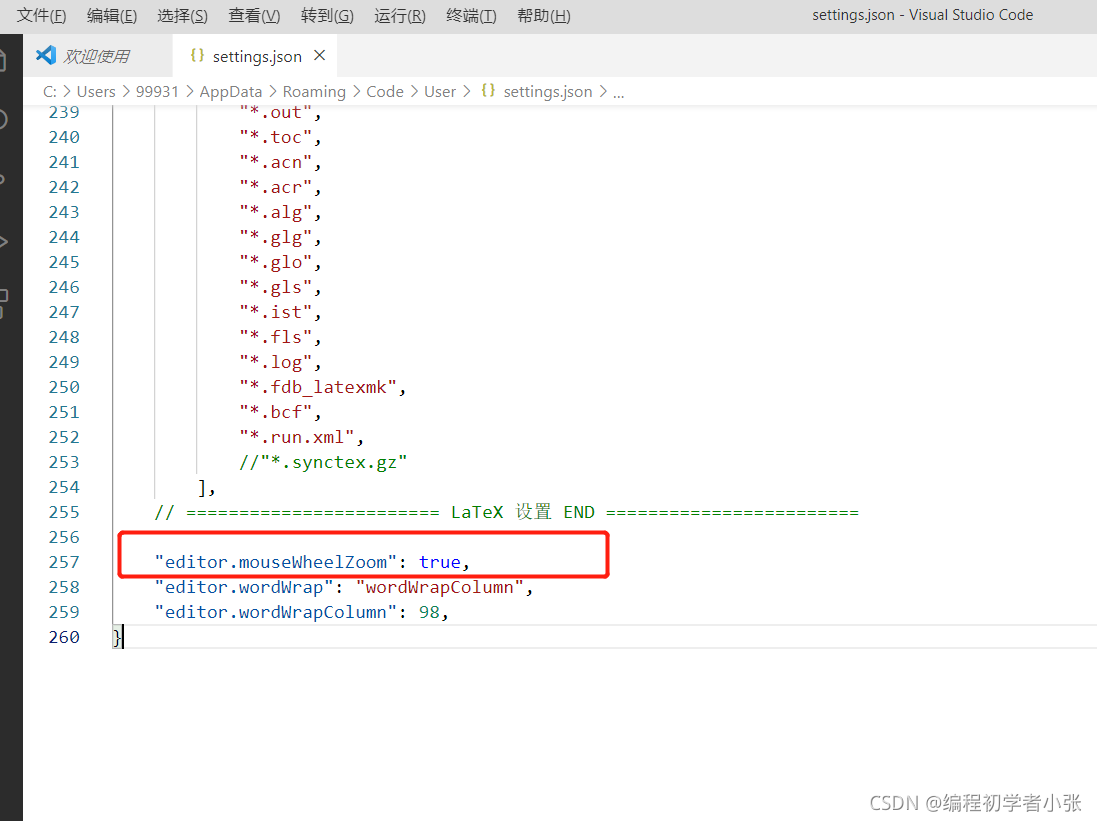
Task: Click the "wordWrapColumn" string value on line 258
Action: click(x=440, y=587)
